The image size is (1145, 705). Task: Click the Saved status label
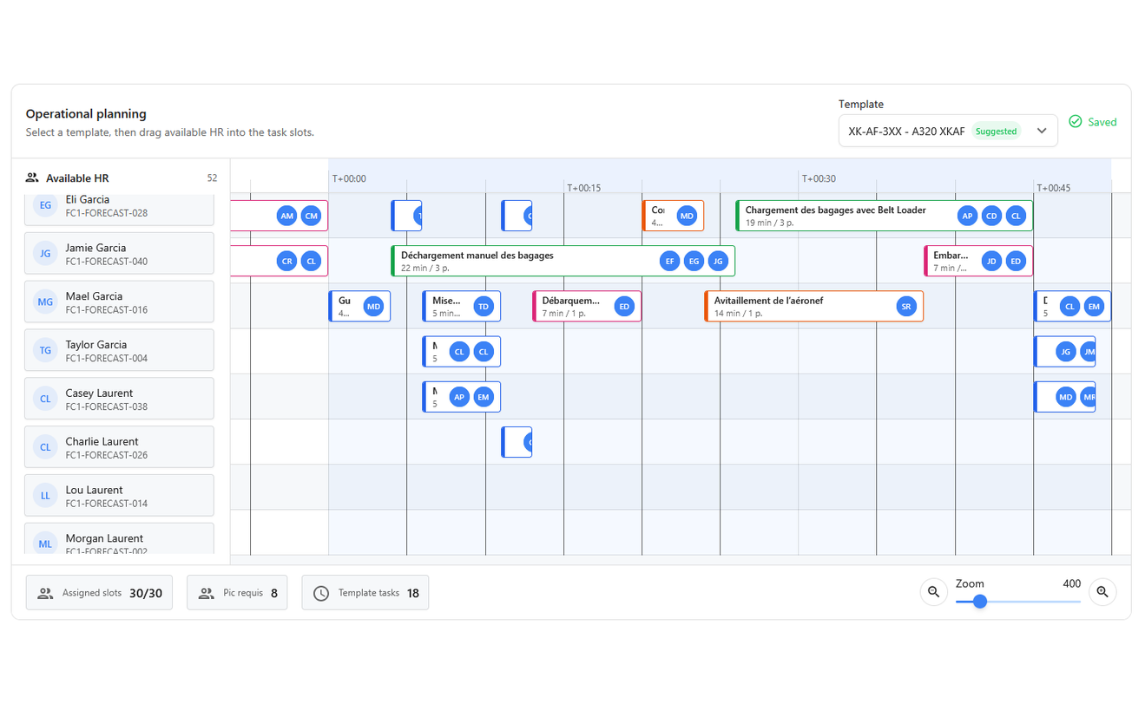1102,122
